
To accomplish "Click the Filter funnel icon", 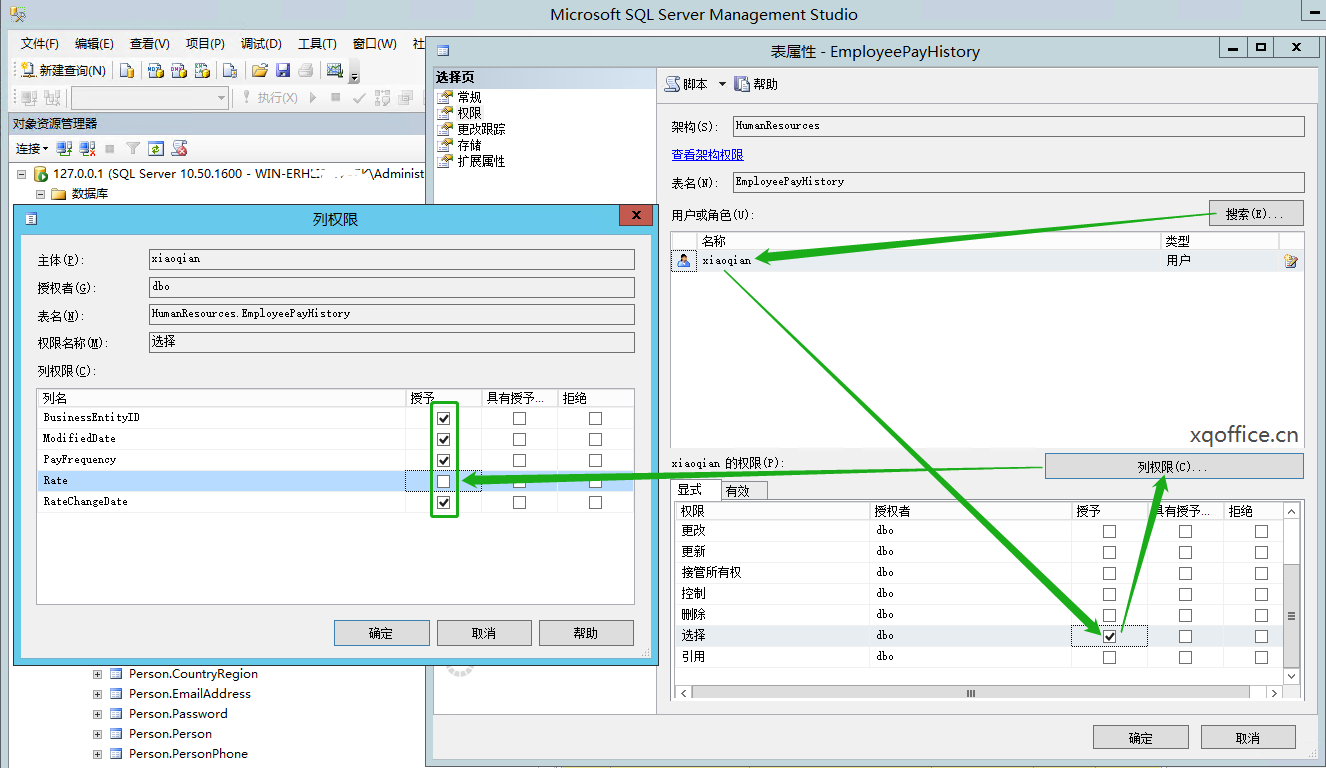I will point(132,148).
